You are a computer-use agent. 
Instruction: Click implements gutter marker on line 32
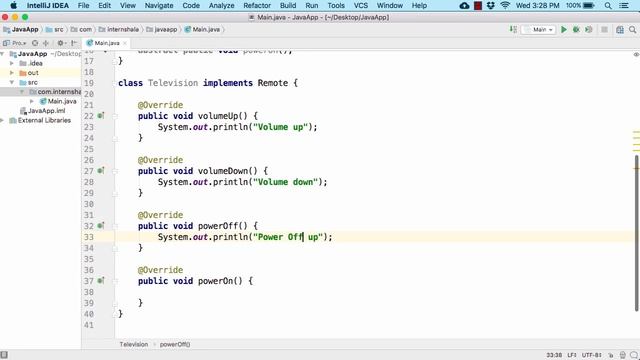pos(101,225)
